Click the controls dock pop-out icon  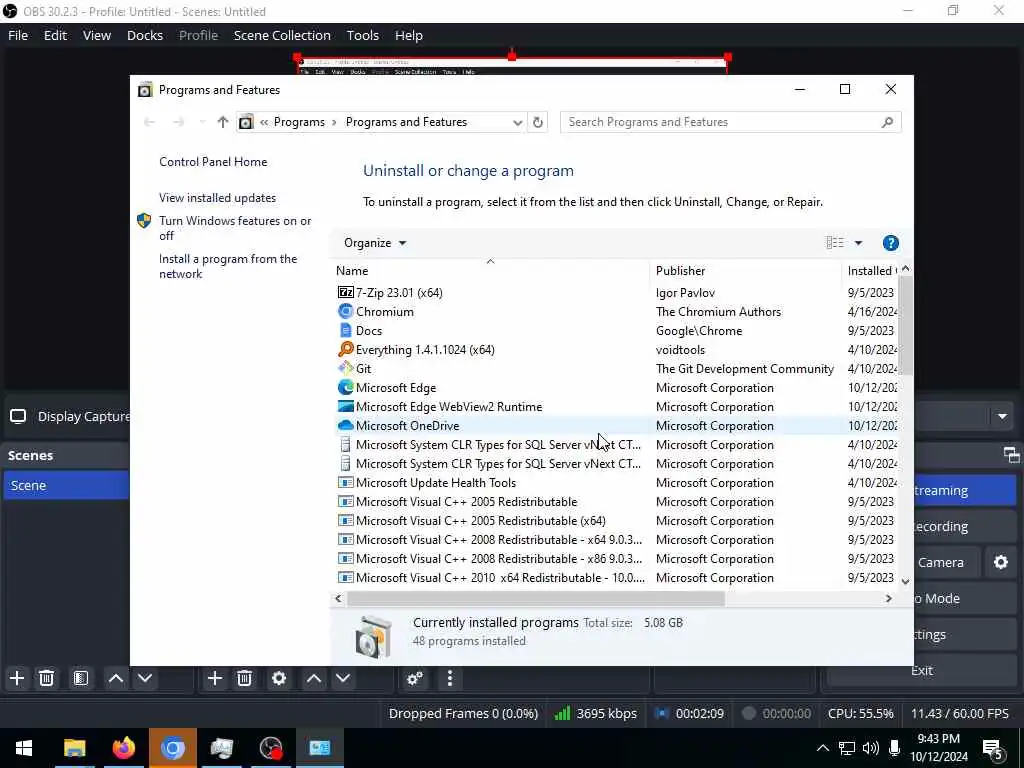tap(1012, 455)
